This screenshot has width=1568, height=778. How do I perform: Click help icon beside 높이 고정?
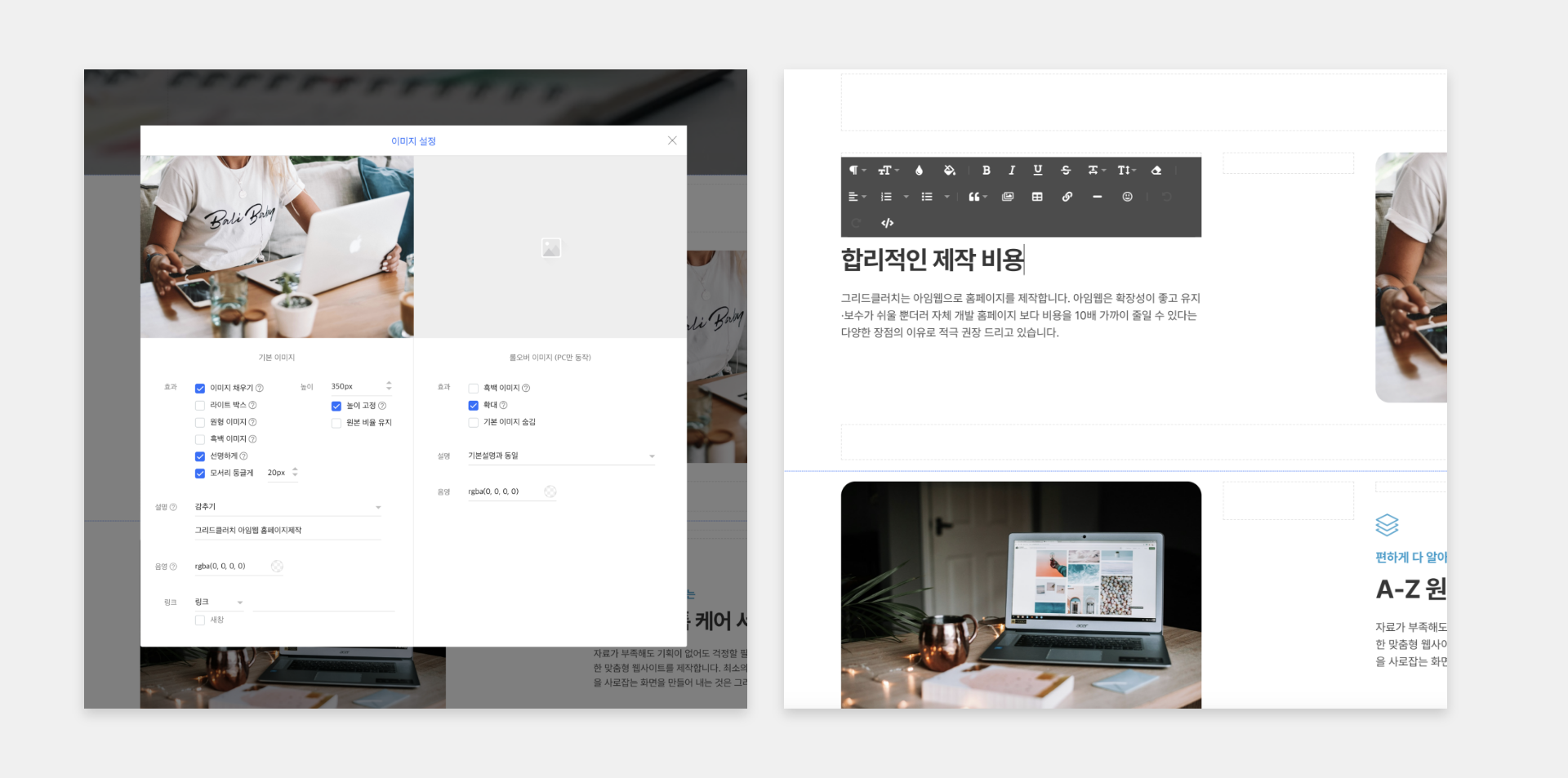[x=382, y=406]
